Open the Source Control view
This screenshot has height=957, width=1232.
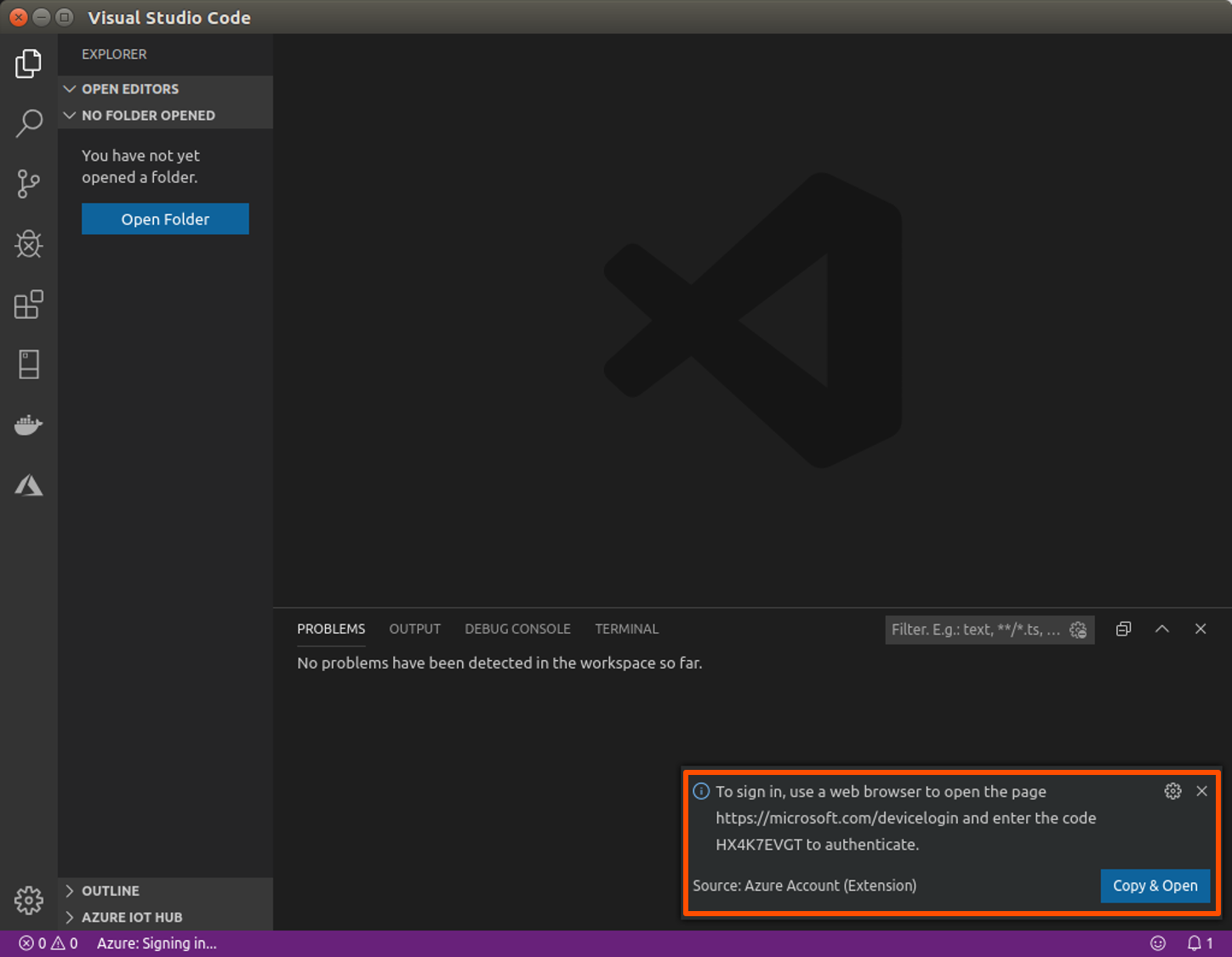point(28,184)
